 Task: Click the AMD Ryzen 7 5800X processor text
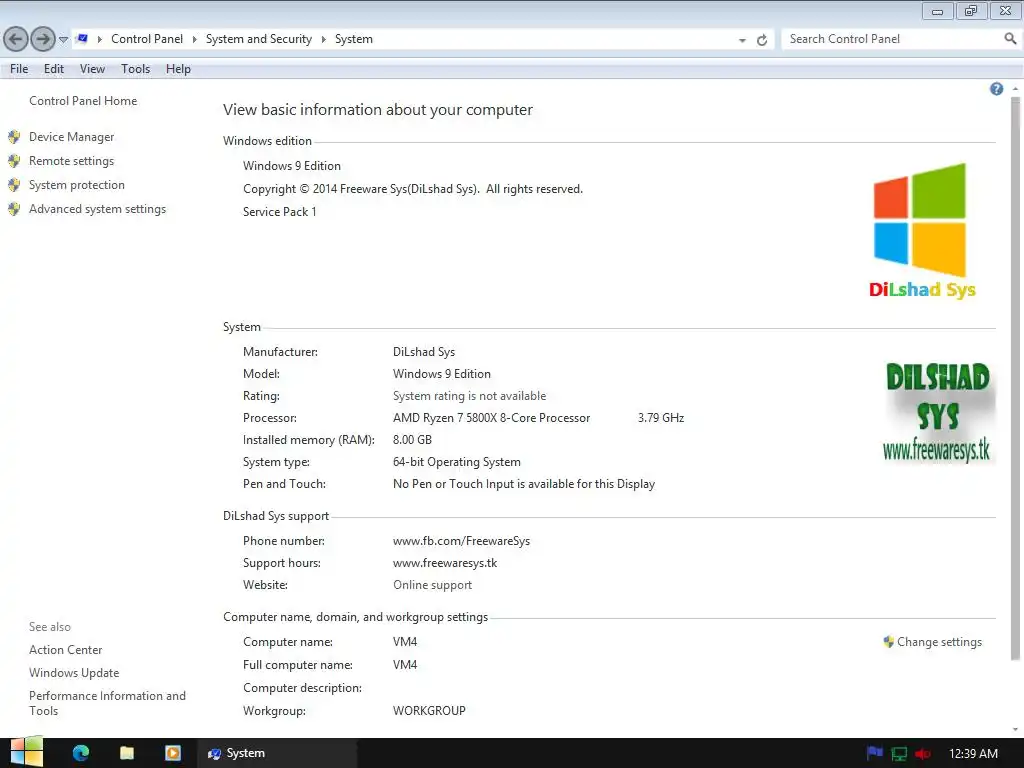[x=491, y=418]
